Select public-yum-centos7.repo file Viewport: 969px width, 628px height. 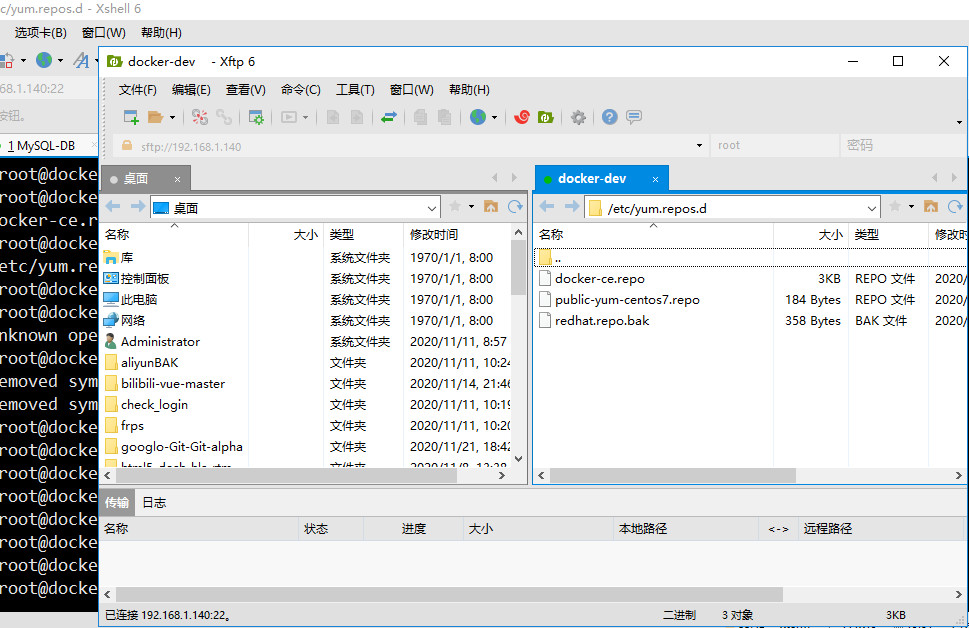pos(627,300)
